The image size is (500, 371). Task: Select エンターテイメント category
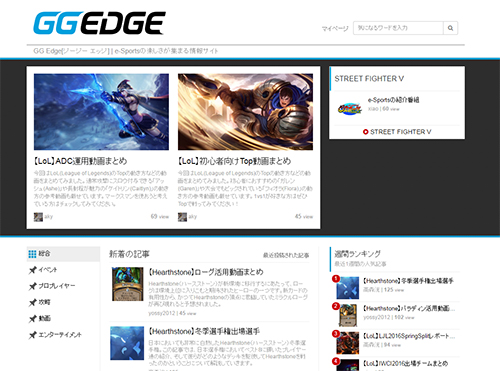point(60,335)
